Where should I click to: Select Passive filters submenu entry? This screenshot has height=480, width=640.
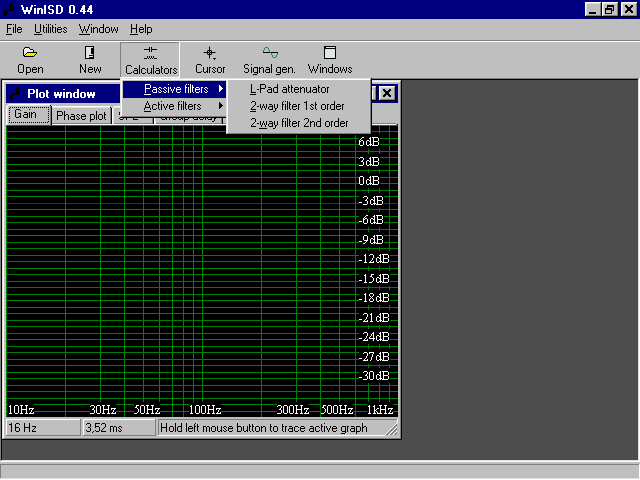click(x=174, y=89)
